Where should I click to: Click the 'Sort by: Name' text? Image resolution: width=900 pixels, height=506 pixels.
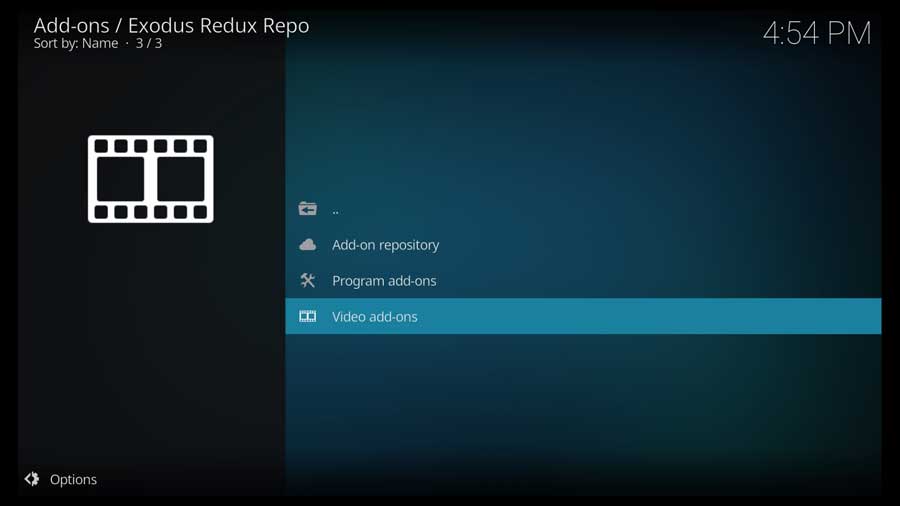(x=76, y=44)
